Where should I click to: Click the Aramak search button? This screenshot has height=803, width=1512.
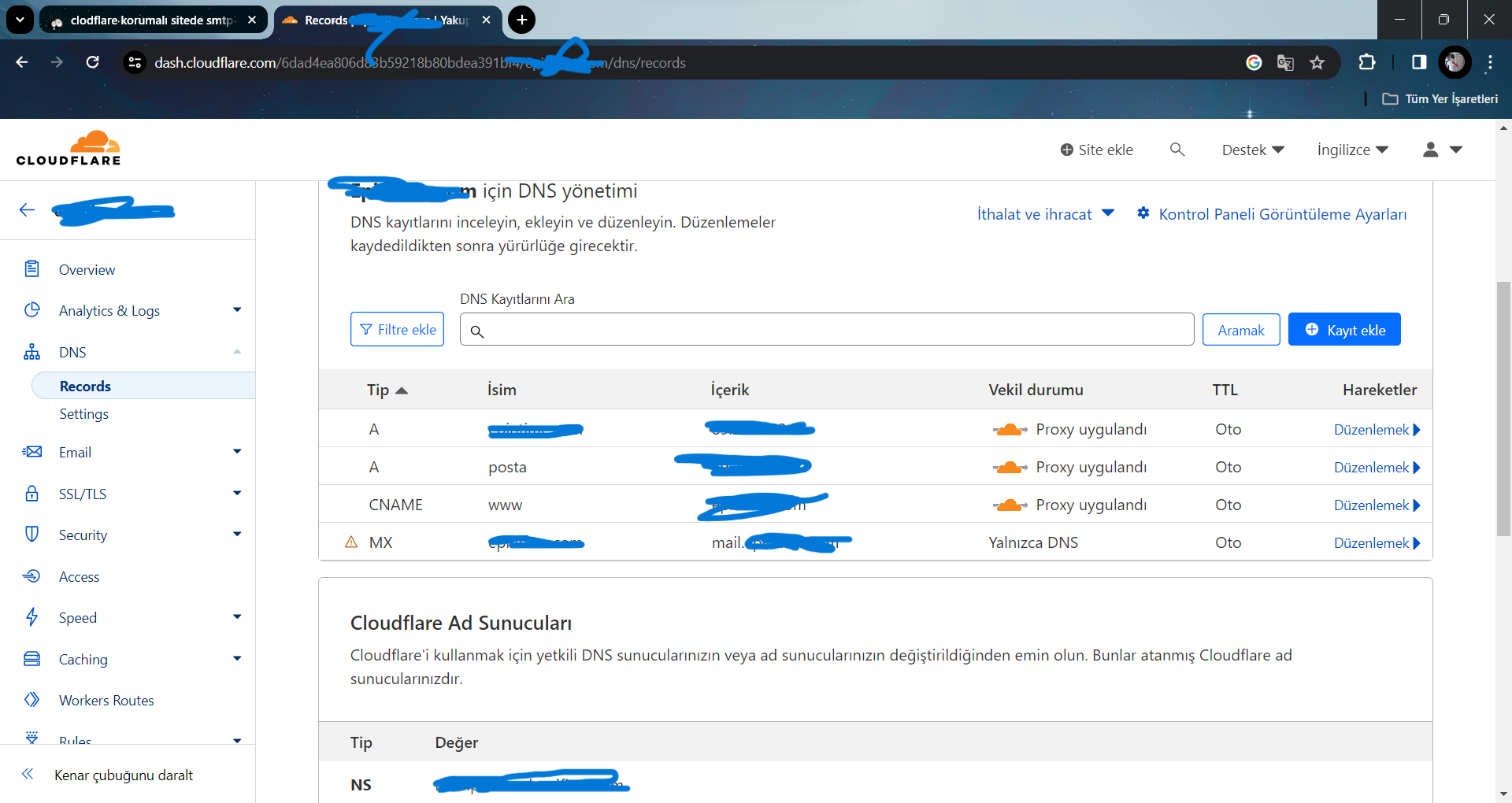1241,329
